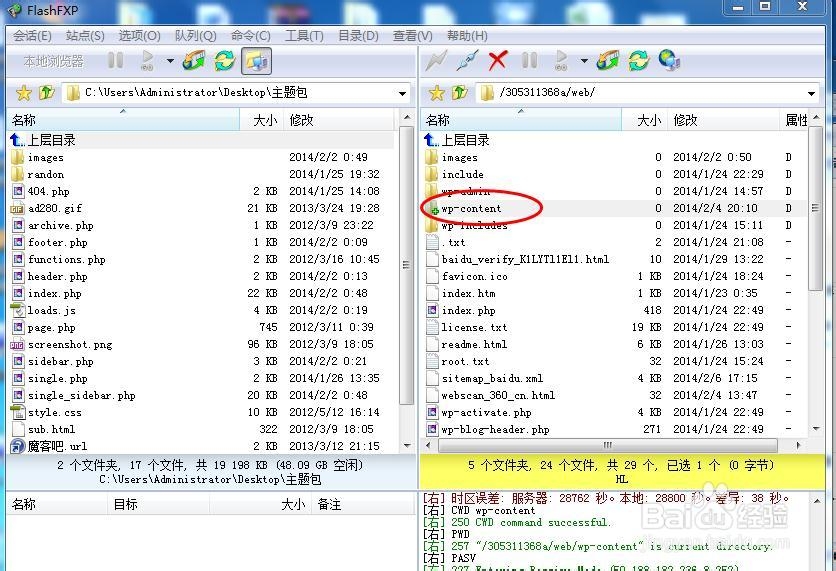Open the 选项(O) options menu

point(139,36)
